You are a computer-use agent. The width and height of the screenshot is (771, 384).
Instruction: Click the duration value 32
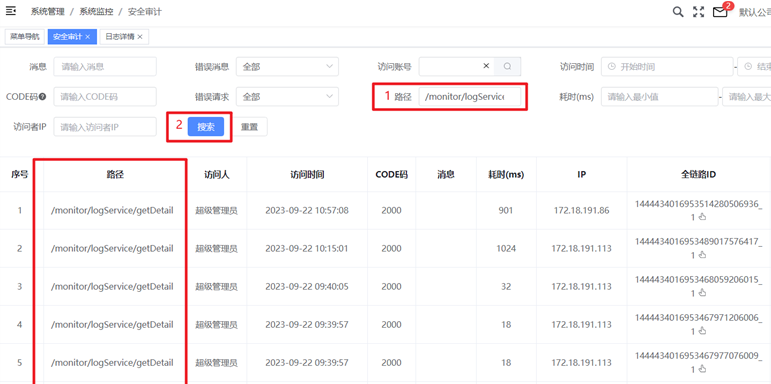click(506, 287)
